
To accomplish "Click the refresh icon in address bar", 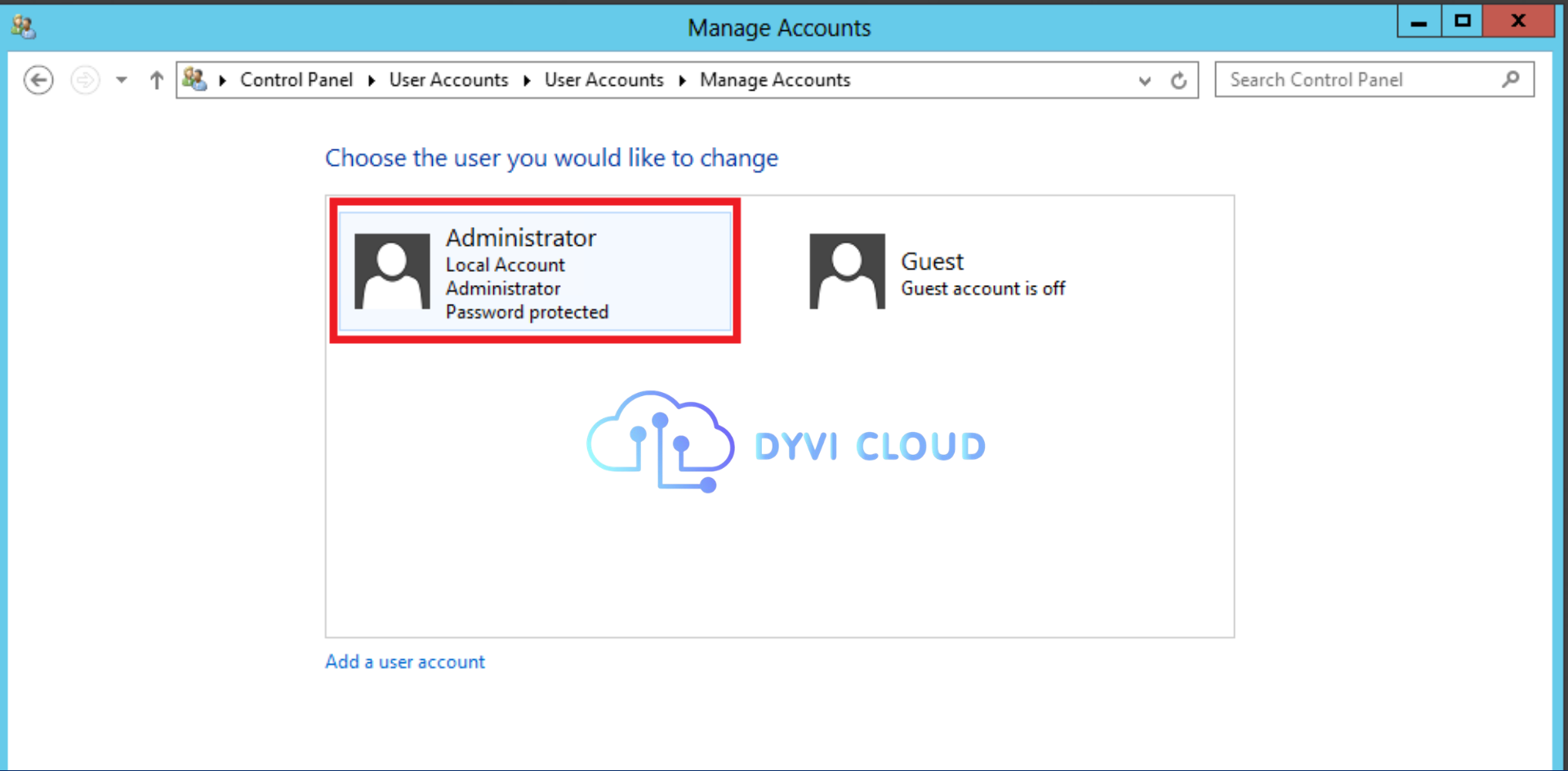I will (x=1179, y=79).
